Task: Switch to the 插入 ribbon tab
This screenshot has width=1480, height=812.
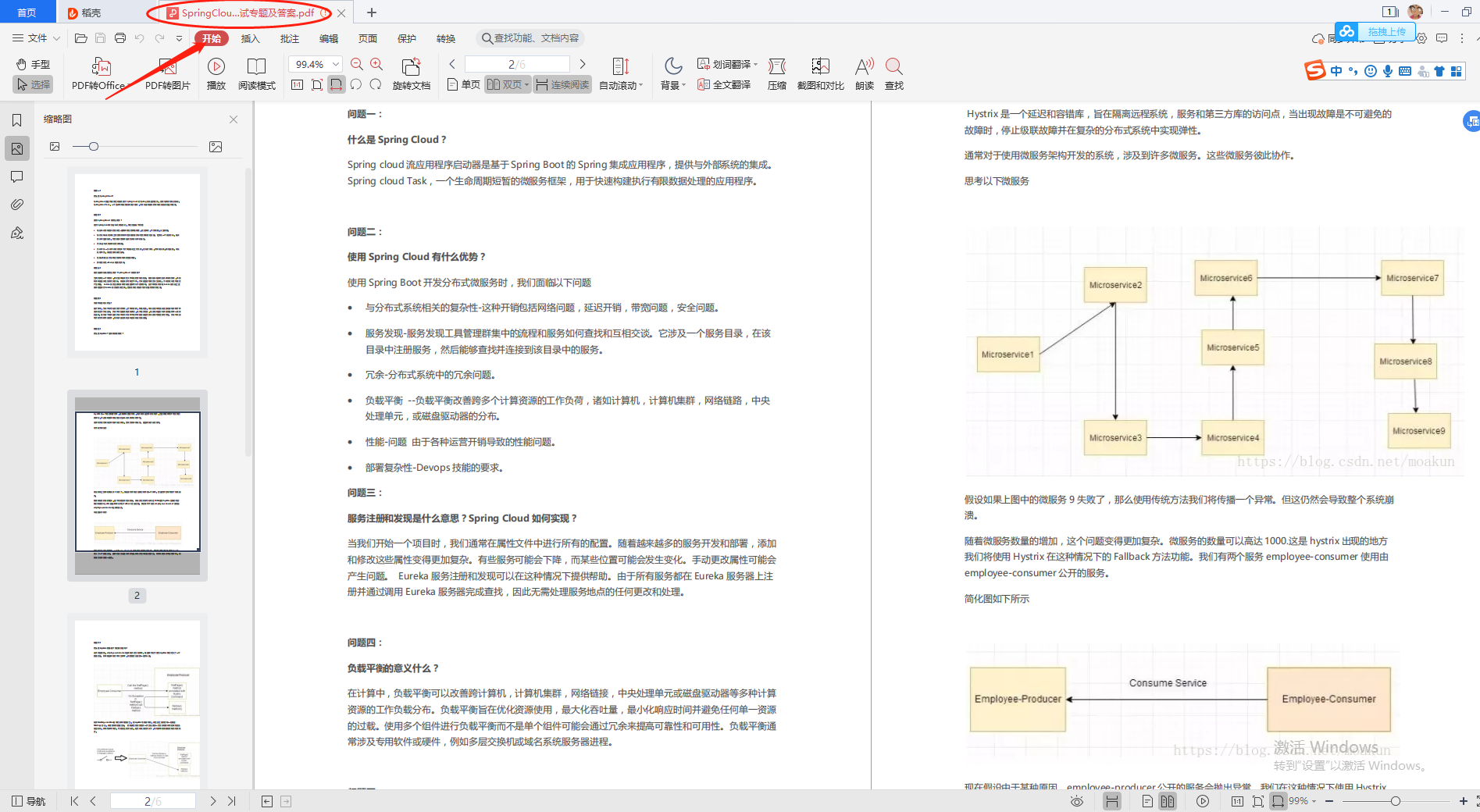Action: coord(250,38)
